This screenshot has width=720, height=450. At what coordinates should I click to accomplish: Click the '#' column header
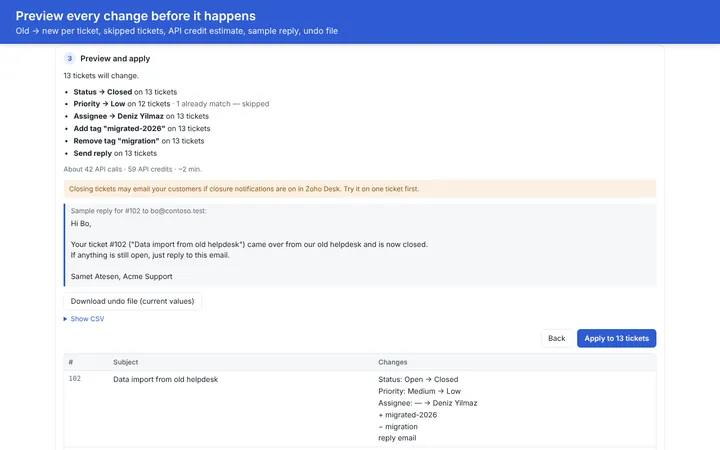[71, 362]
